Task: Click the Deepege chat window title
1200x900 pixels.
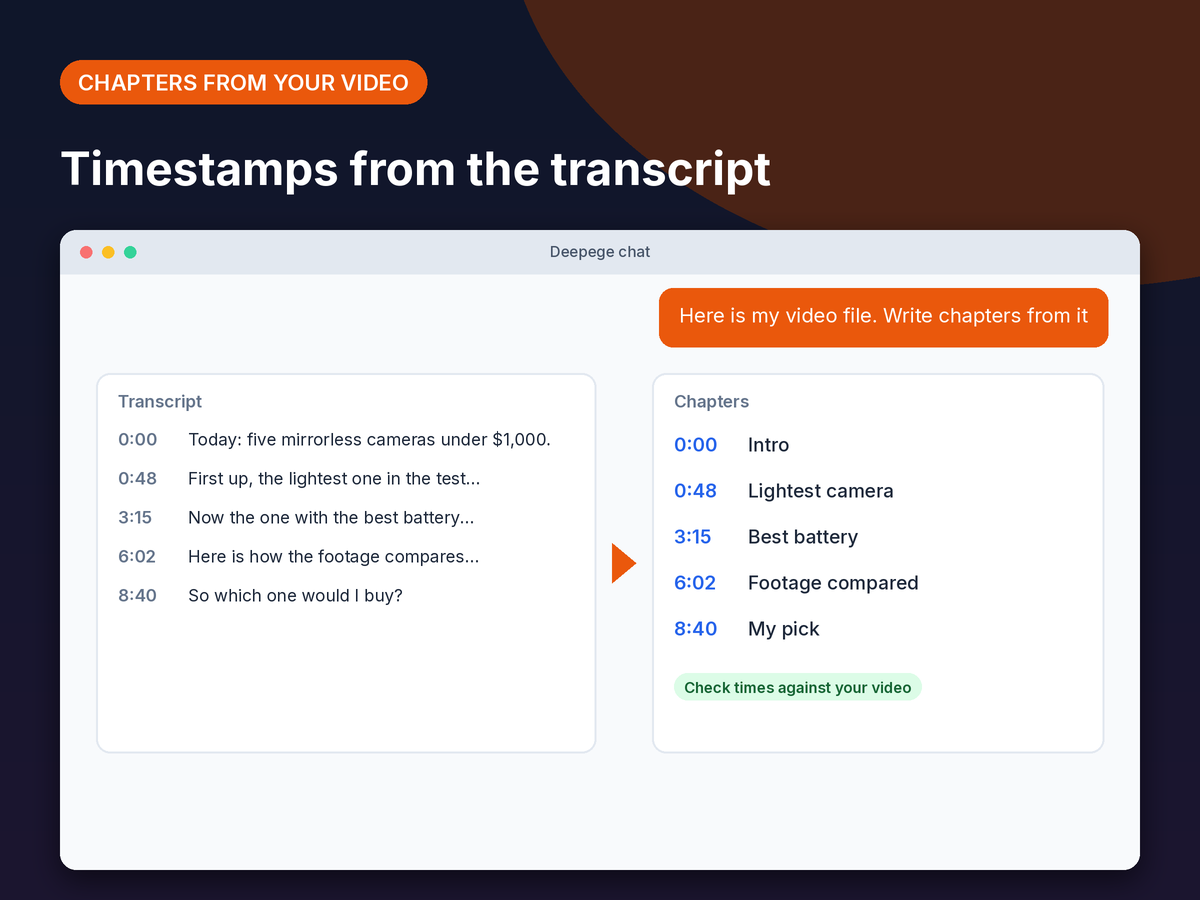Action: point(600,252)
